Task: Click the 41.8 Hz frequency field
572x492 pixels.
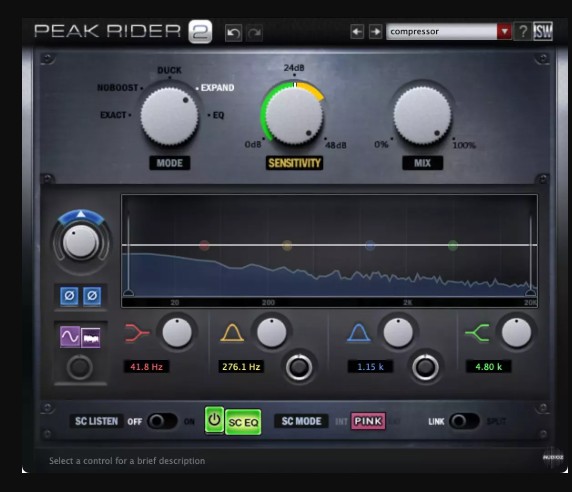Action: [146, 367]
